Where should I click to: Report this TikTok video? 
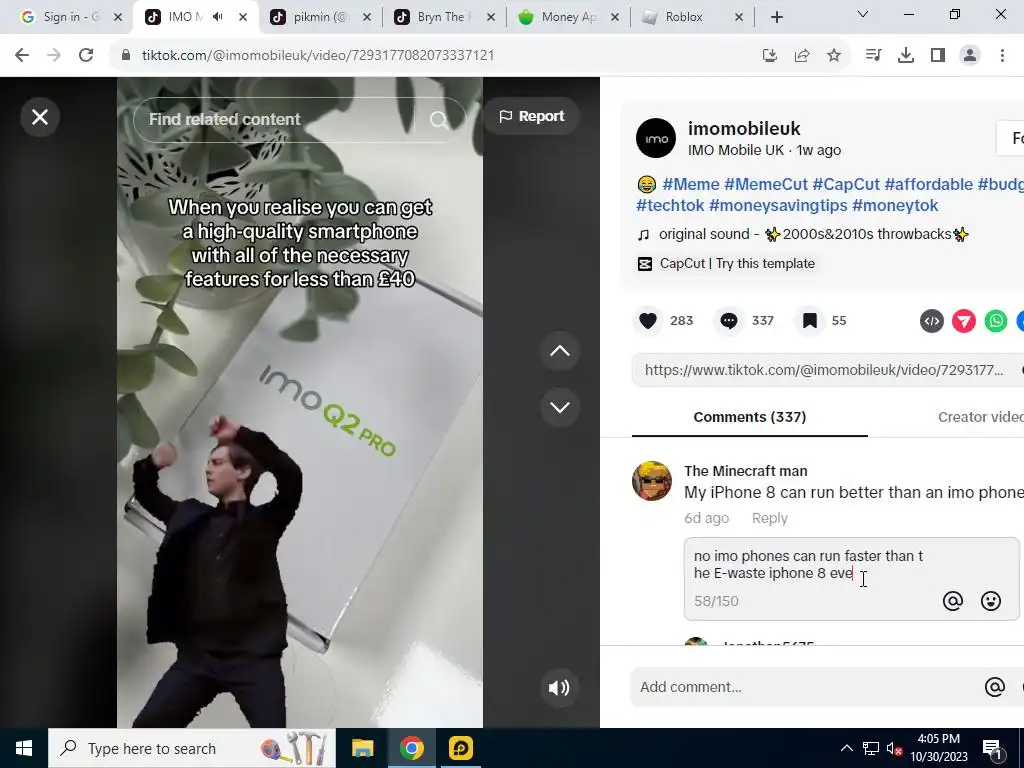[532, 116]
